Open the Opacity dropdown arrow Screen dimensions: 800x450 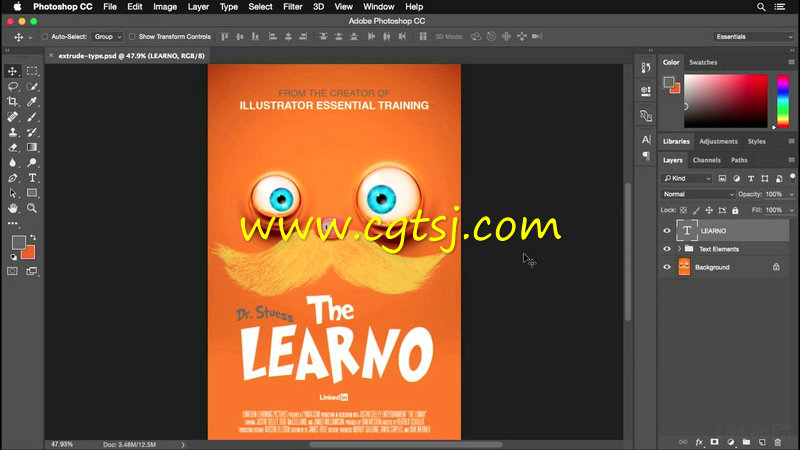point(792,194)
